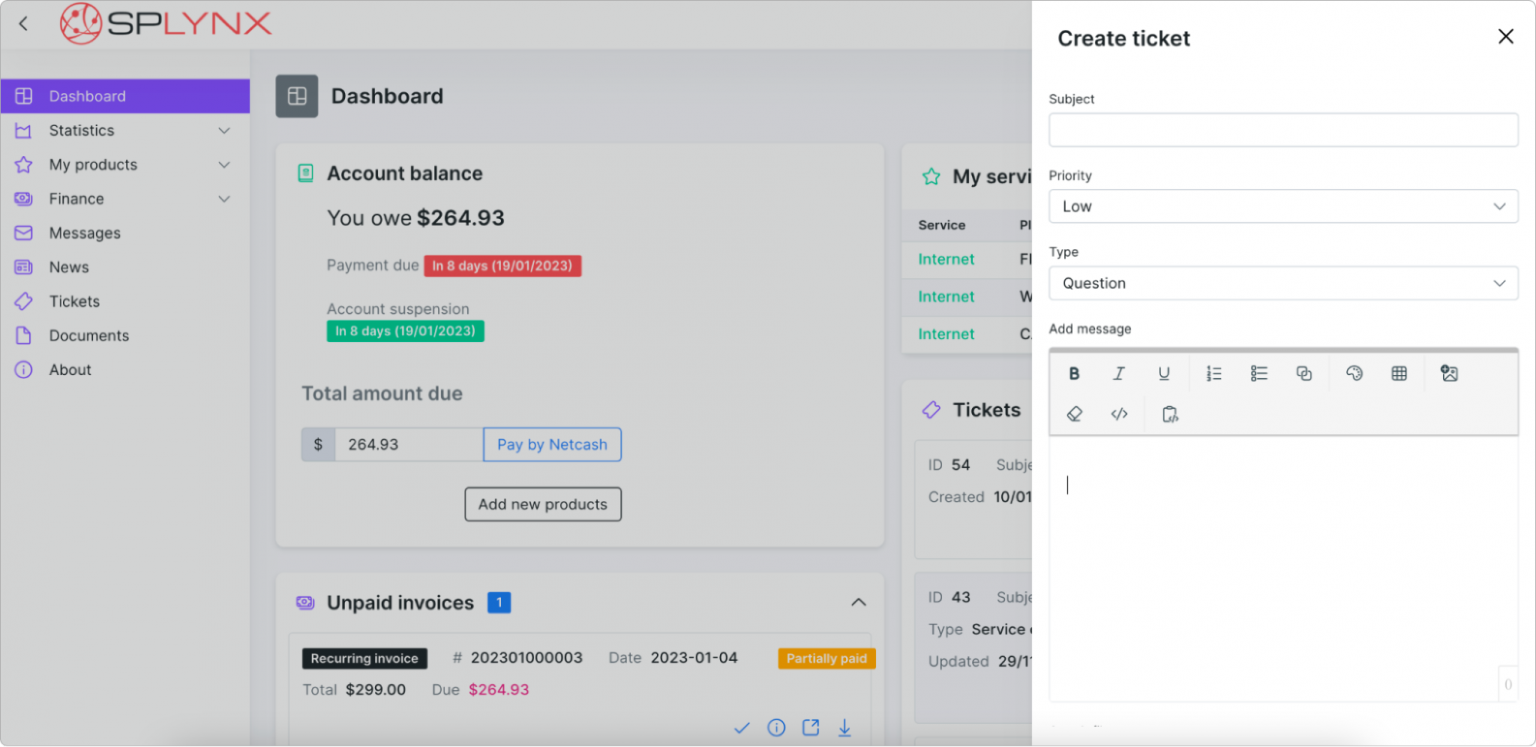Click the Add new products button
This screenshot has width=1536, height=747.
tap(543, 504)
